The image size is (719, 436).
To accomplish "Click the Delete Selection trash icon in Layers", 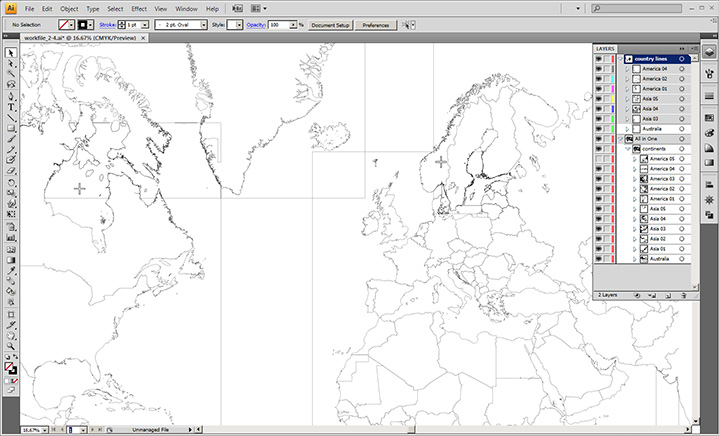I will 682,296.
